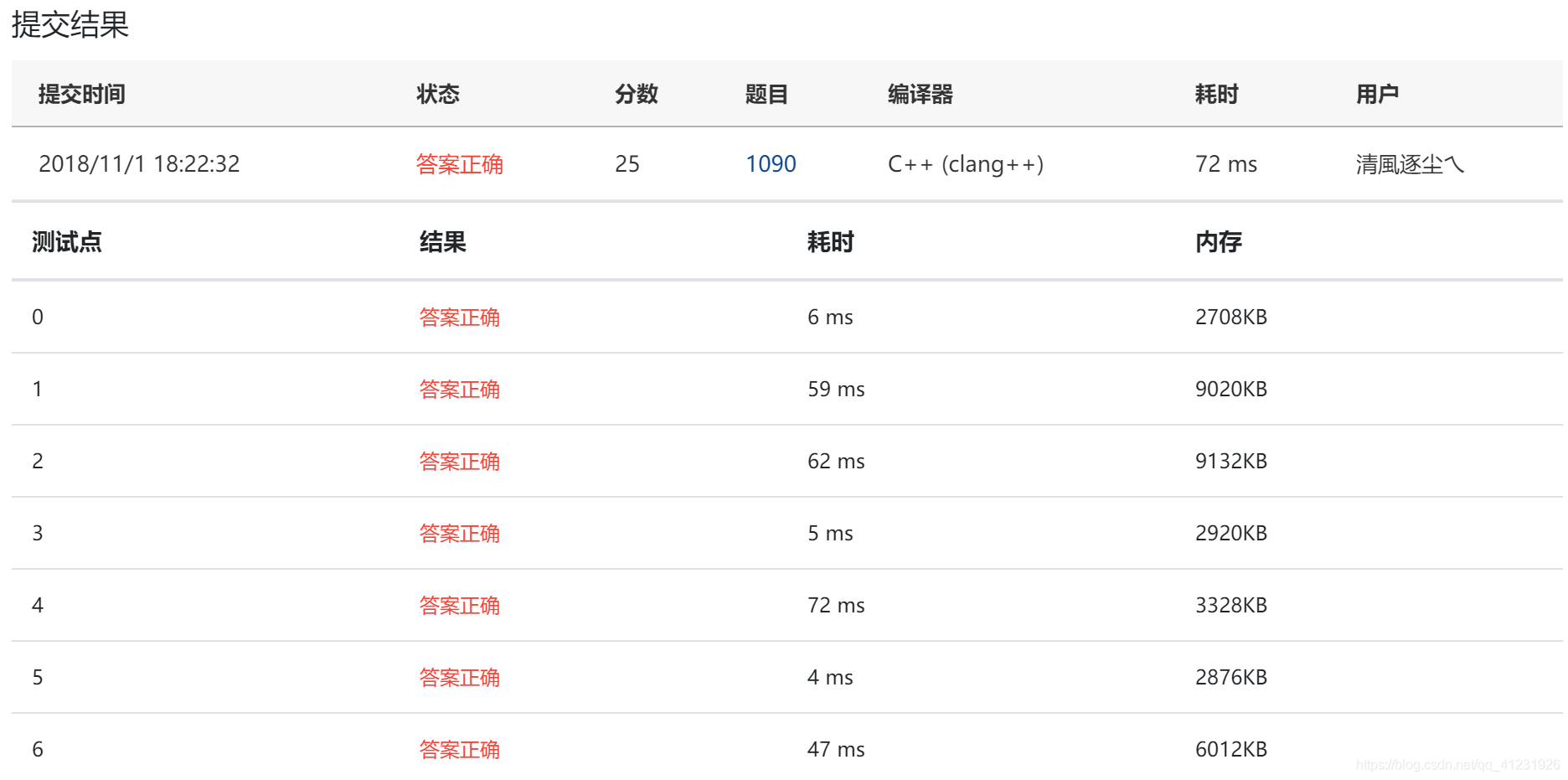The width and height of the screenshot is (1568, 780).
Task: Click the score value 25
Action: click(627, 164)
